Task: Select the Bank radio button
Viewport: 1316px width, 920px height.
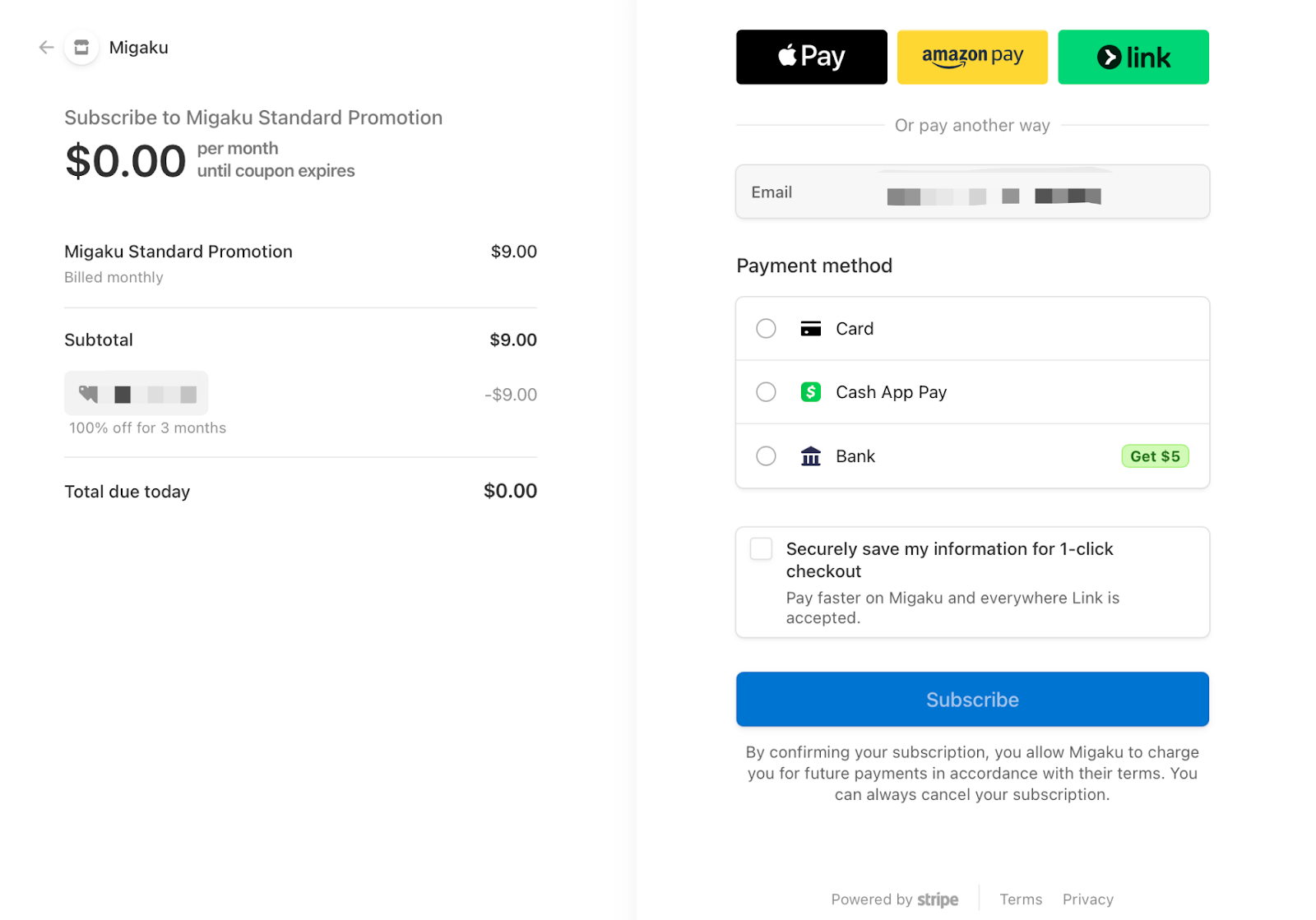Action: tap(766, 456)
